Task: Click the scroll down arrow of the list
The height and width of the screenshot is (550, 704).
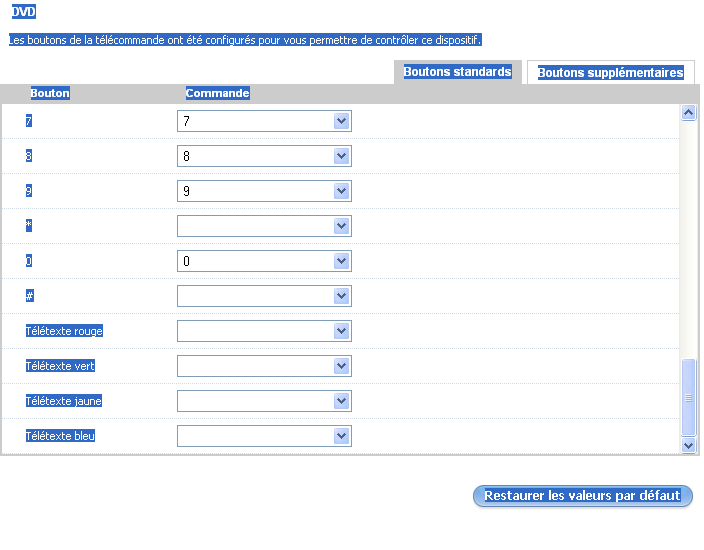Action: point(688,444)
